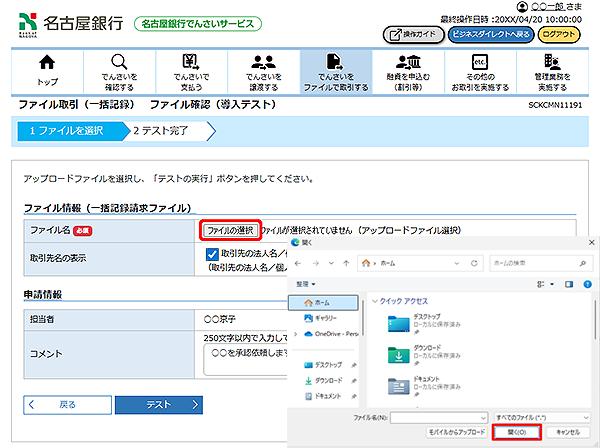Open 融資を申込む (割引等) menu
The width and height of the screenshot is (600, 448).
pos(407,69)
